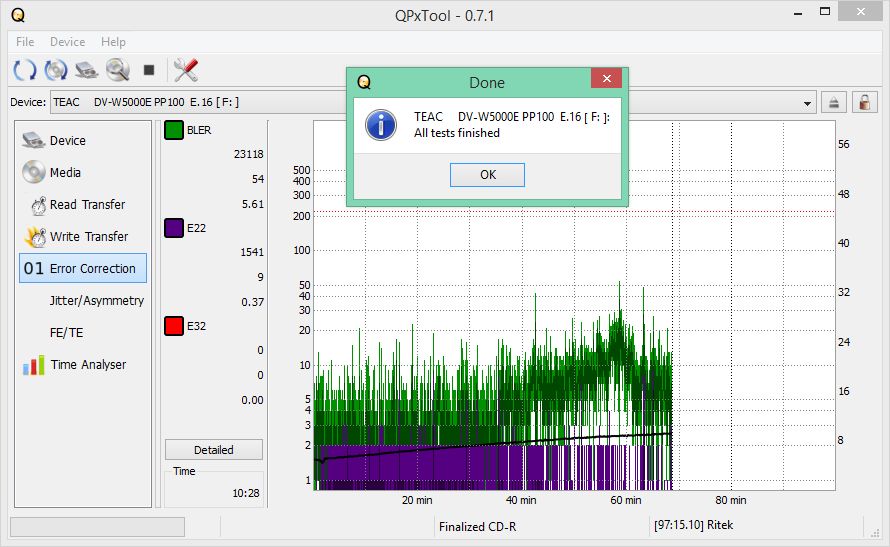Image resolution: width=890 pixels, height=547 pixels.
Task: Open the FE/TE panel
Action: click(83, 333)
